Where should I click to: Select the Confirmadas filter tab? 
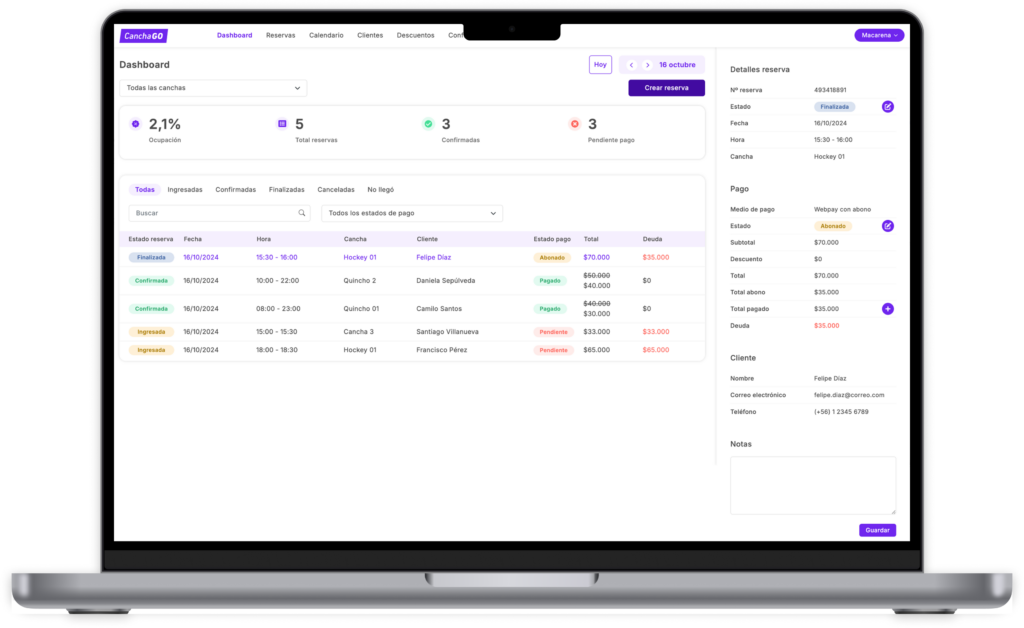pos(235,189)
